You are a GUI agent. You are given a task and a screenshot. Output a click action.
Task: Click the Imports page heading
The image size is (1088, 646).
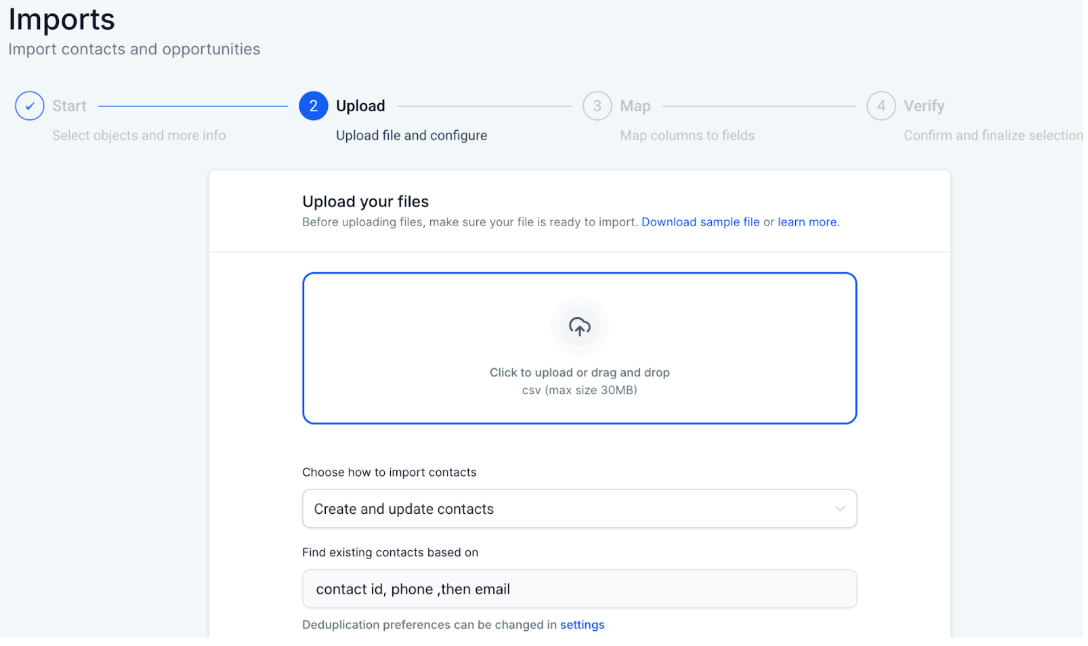pos(62,19)
